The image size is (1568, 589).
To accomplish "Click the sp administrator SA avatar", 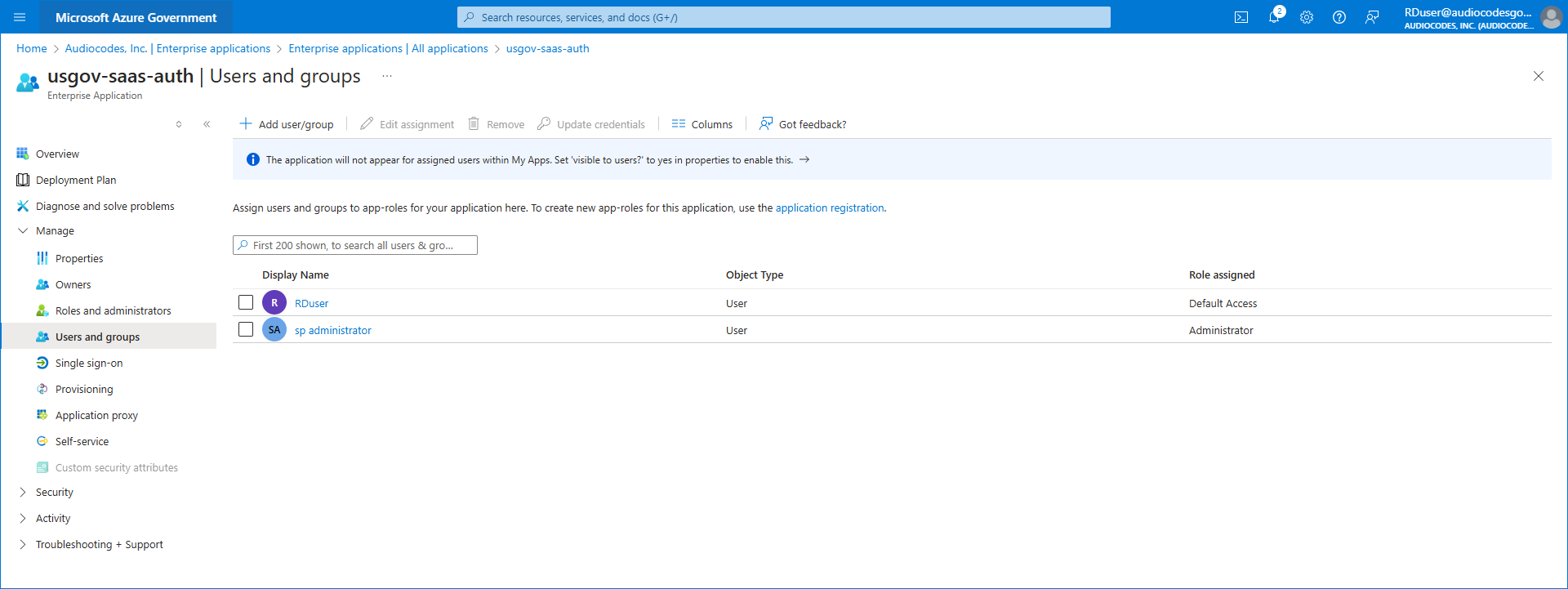I will click(x=274, y=329).
